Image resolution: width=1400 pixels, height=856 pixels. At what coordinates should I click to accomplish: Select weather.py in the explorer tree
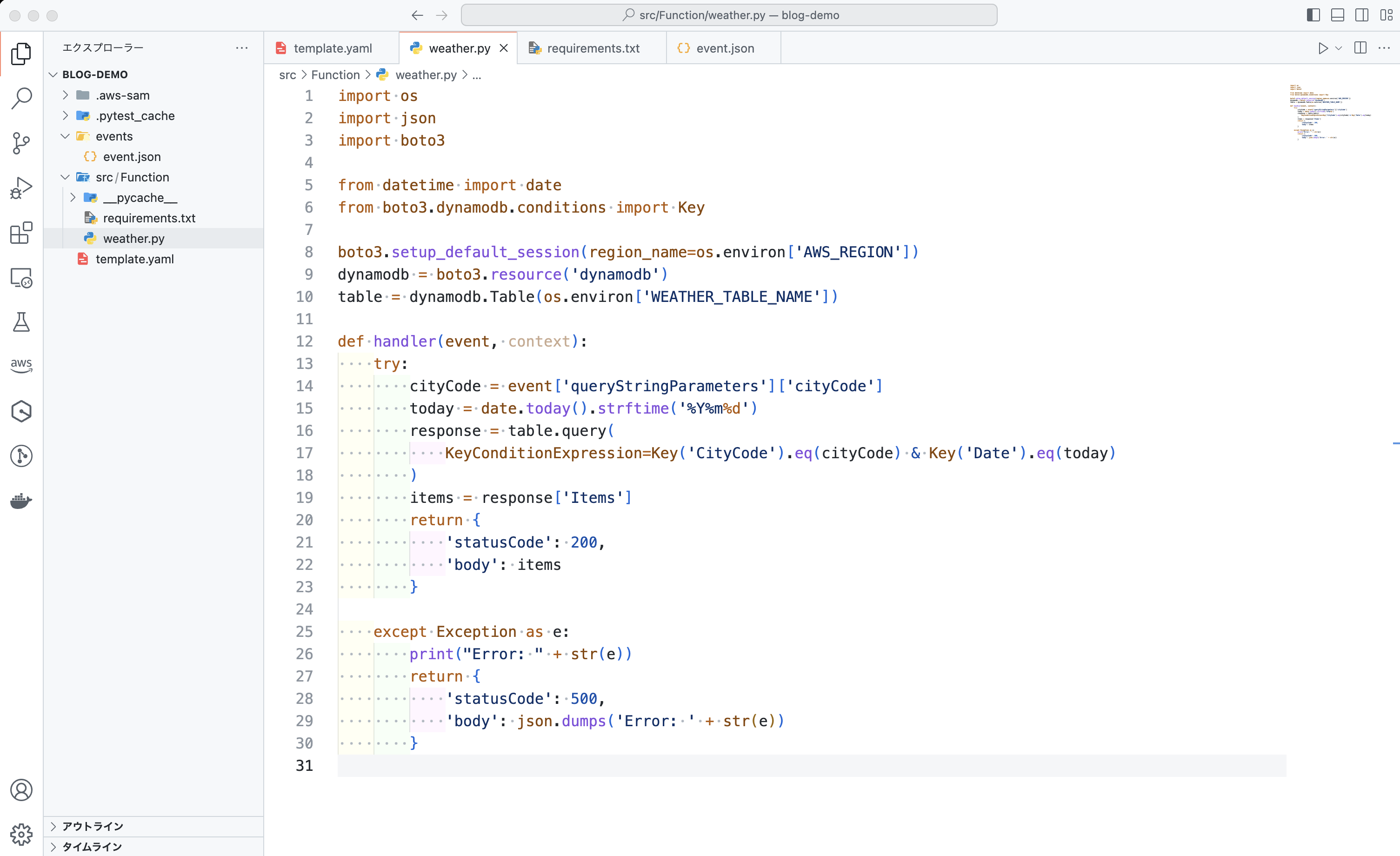(153, 238)
